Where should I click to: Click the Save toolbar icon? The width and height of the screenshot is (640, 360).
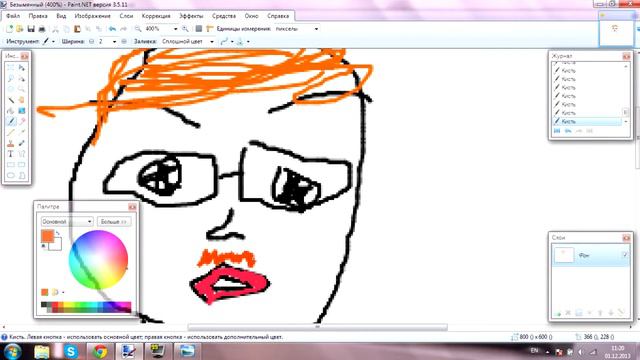coord(31,29)
